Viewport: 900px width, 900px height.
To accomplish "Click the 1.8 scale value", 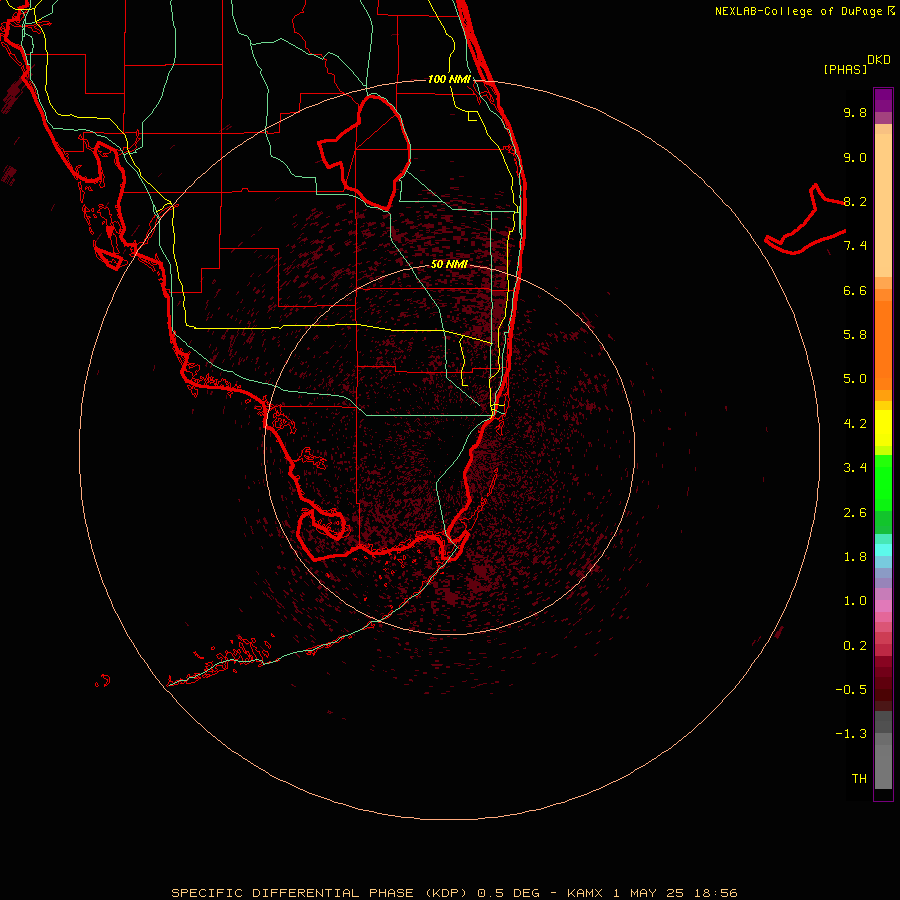I will (855, 557).
